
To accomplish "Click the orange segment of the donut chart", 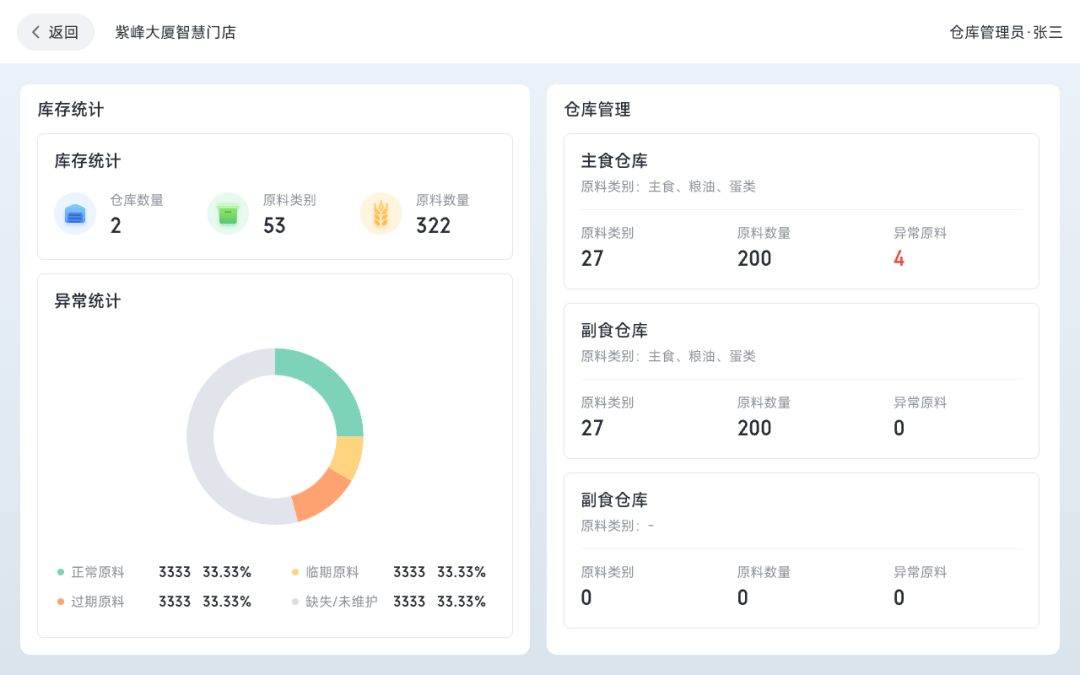I will pyautogui.click(x=318, y=495).
